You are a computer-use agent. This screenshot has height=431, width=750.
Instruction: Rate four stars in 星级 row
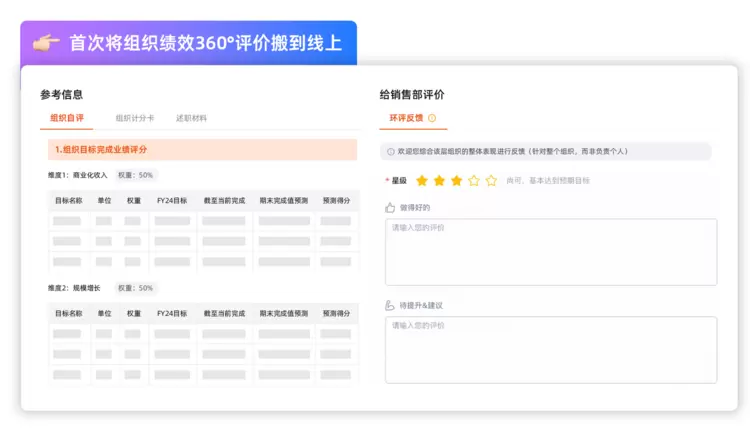point(474,181)
